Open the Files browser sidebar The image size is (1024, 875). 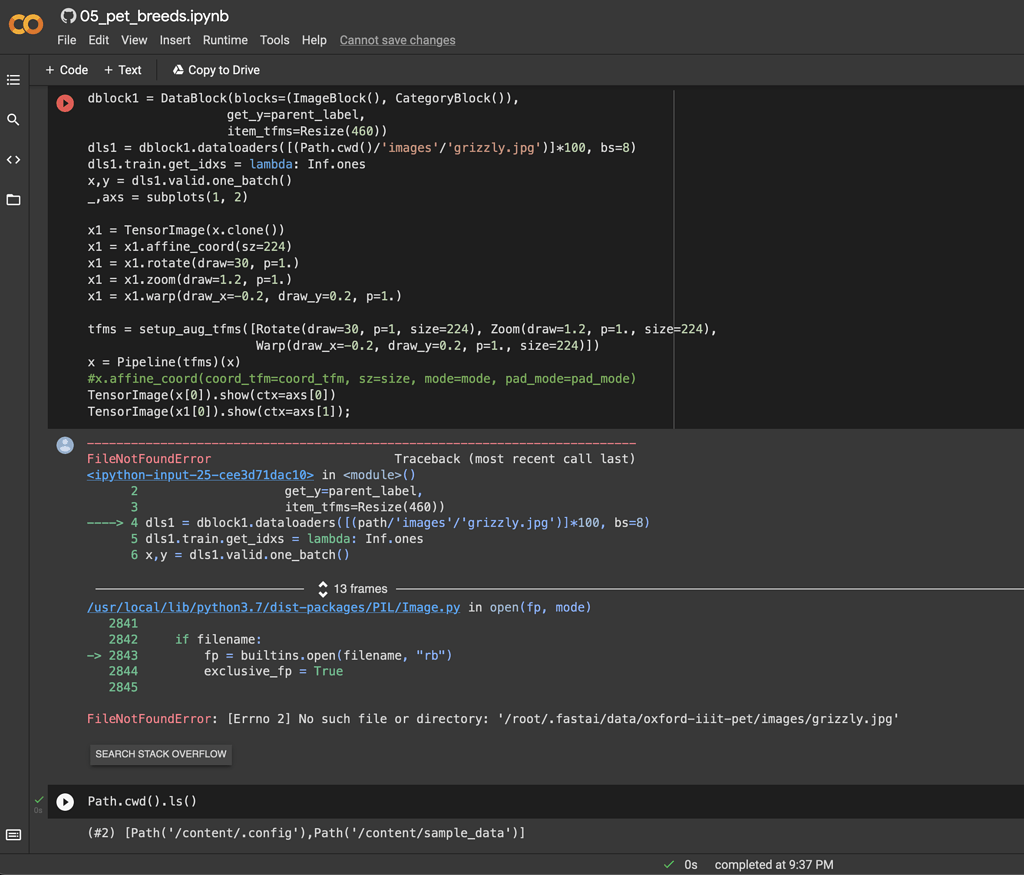tap(13, 199)
